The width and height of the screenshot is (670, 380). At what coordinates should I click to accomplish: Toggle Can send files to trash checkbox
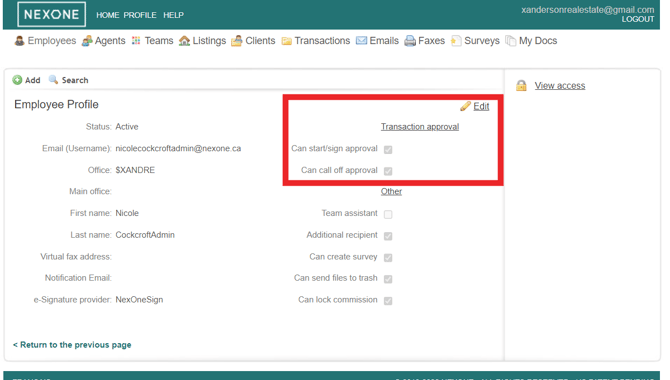(x=388, y=279)
